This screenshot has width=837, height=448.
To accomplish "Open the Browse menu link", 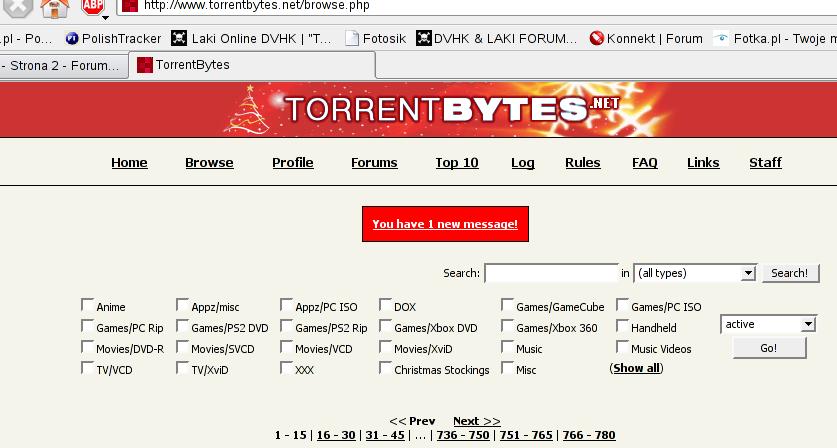I will [x=209, y=162].
